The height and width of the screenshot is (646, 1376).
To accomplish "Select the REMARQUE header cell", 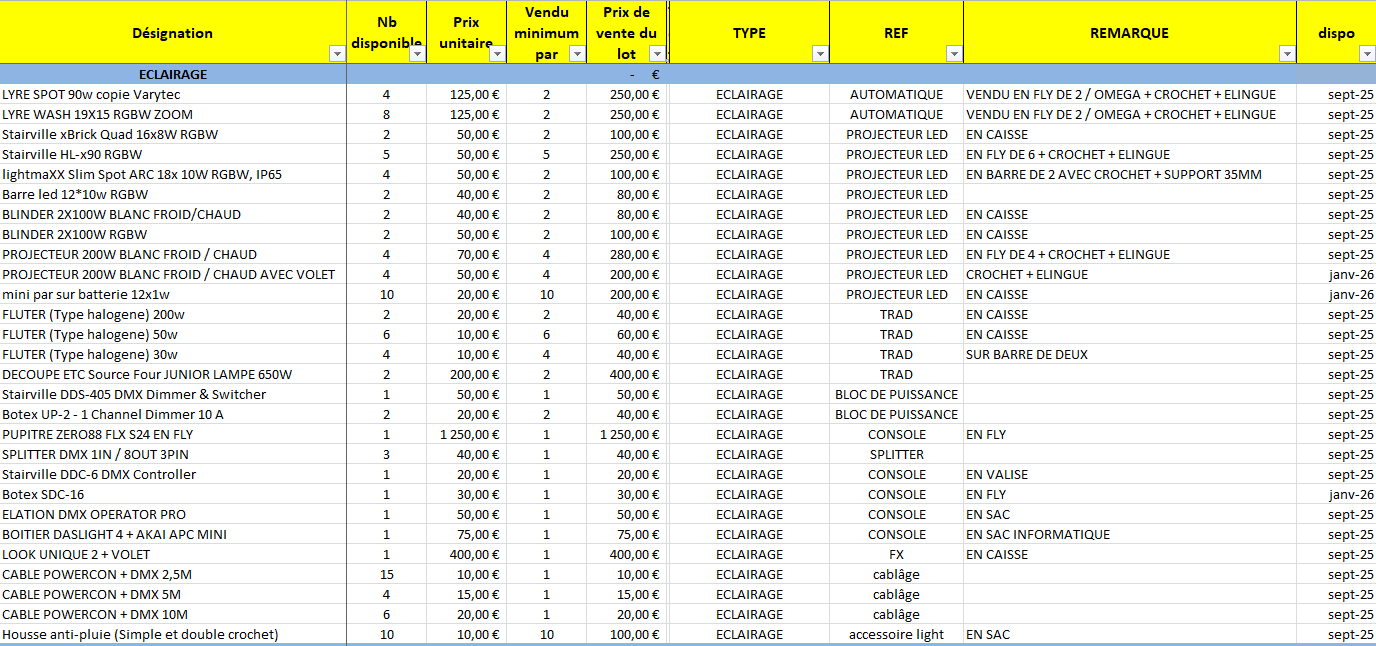I will click(x=1130, y=32).
